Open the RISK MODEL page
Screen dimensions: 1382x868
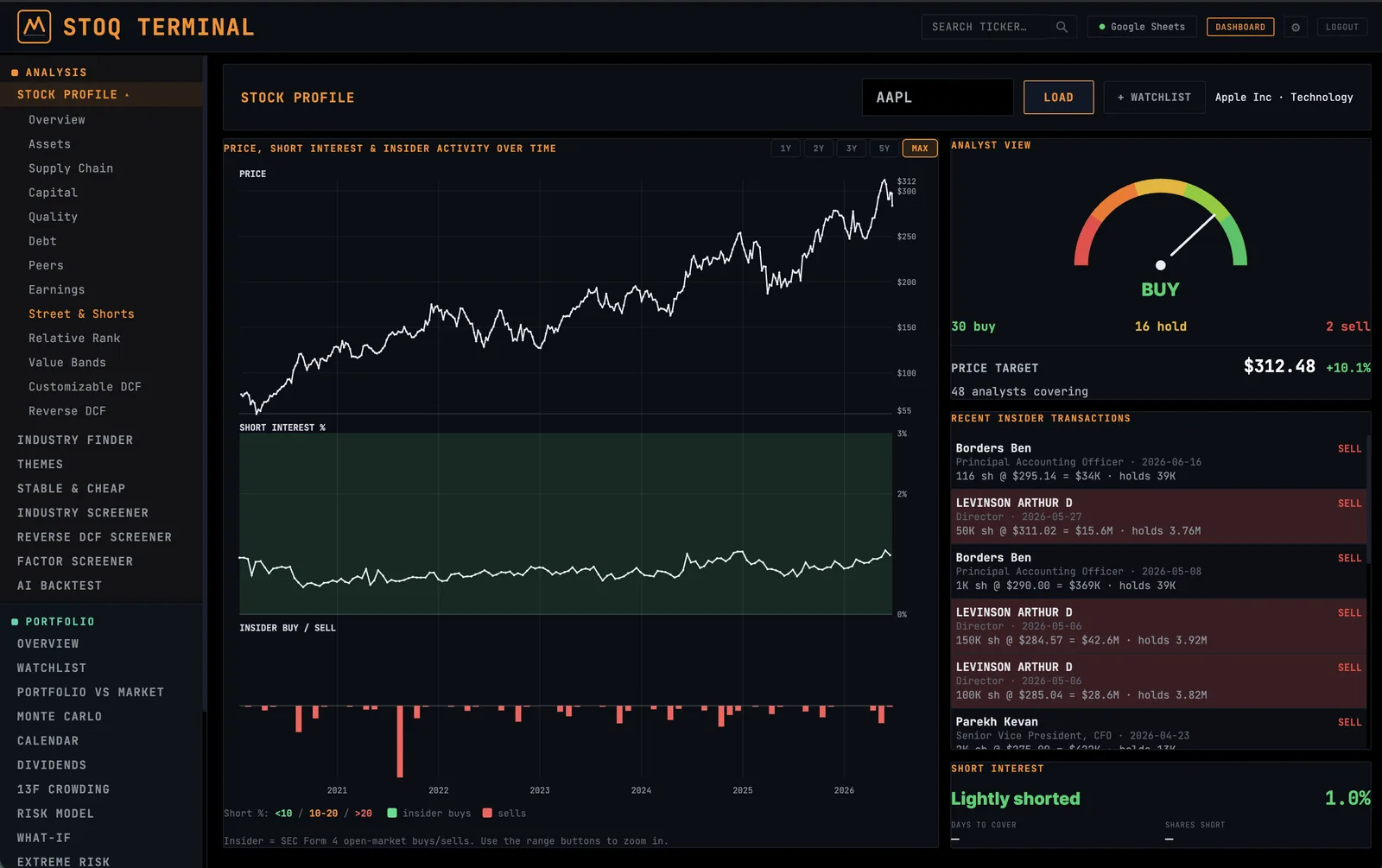[55, 814]
